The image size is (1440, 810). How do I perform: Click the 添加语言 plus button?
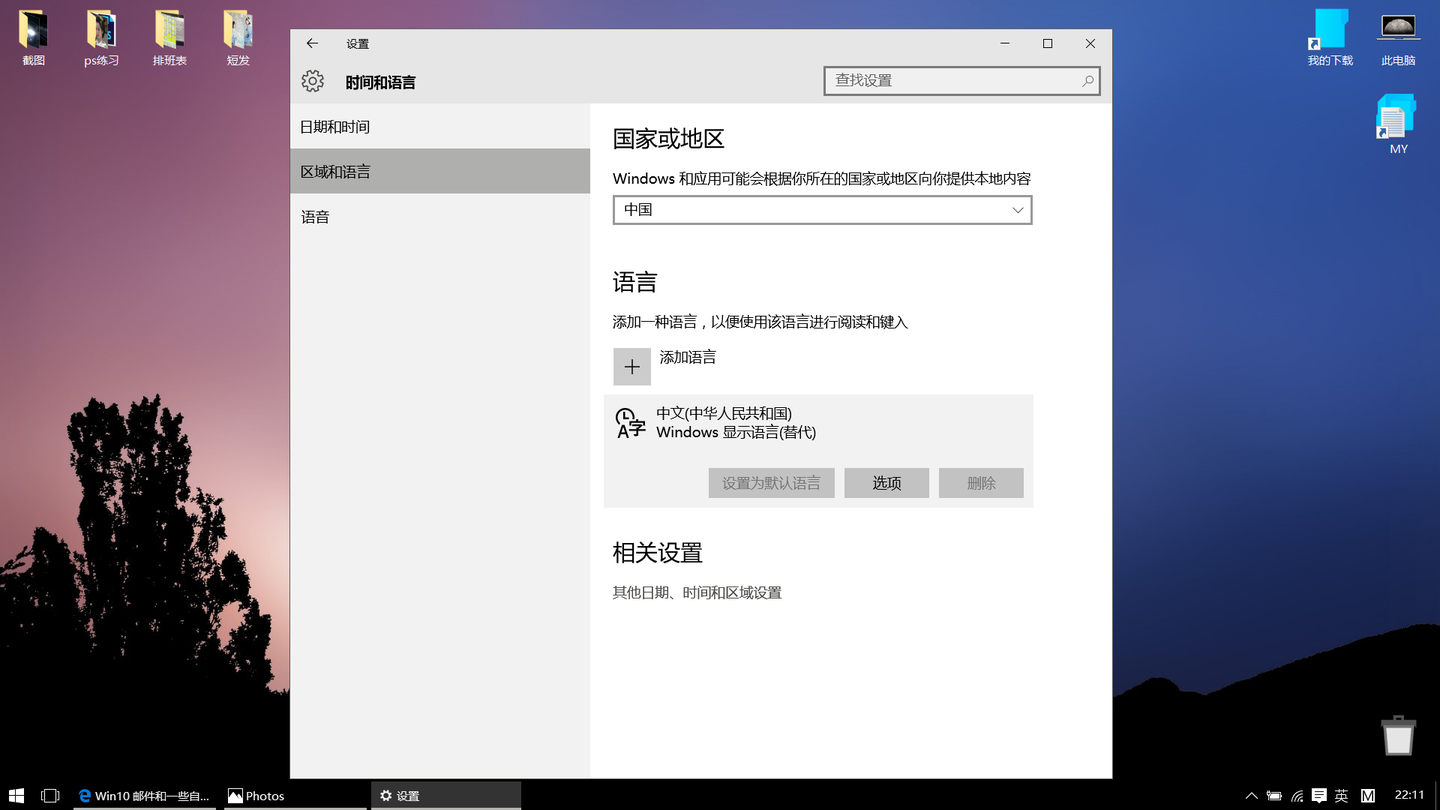coord(631,366)
